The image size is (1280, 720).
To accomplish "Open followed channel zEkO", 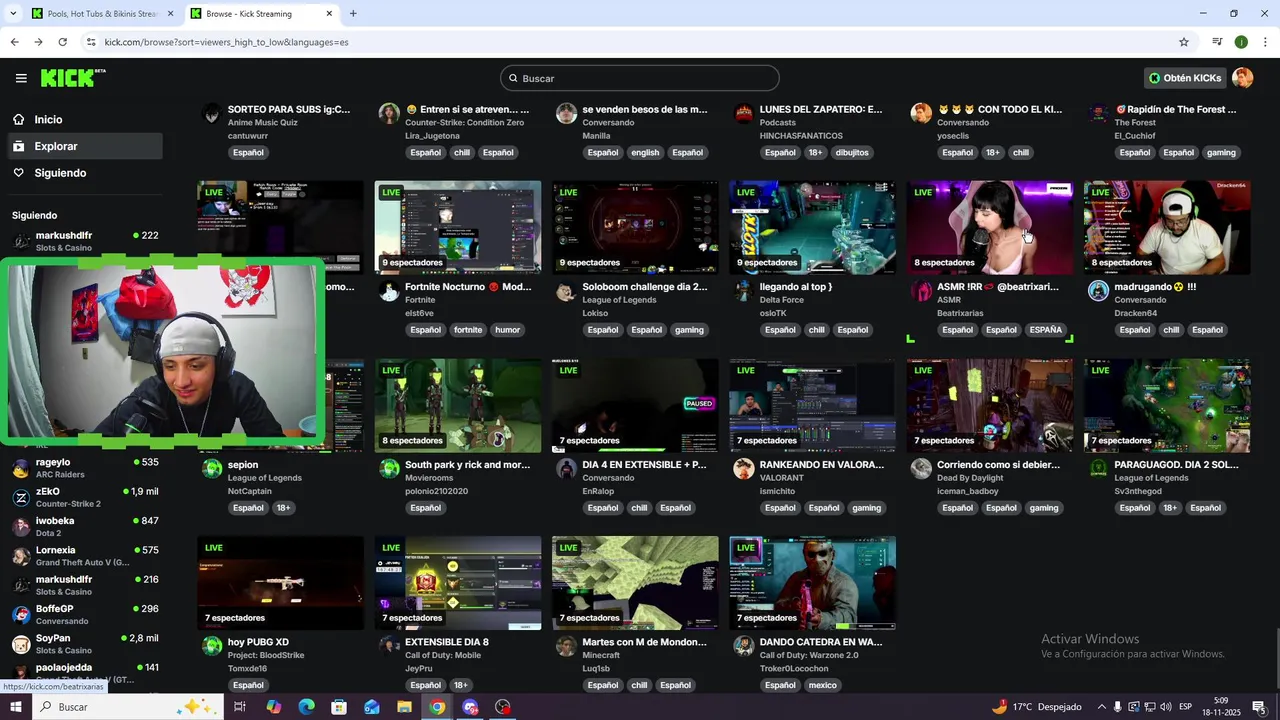I will pos(85,497).
